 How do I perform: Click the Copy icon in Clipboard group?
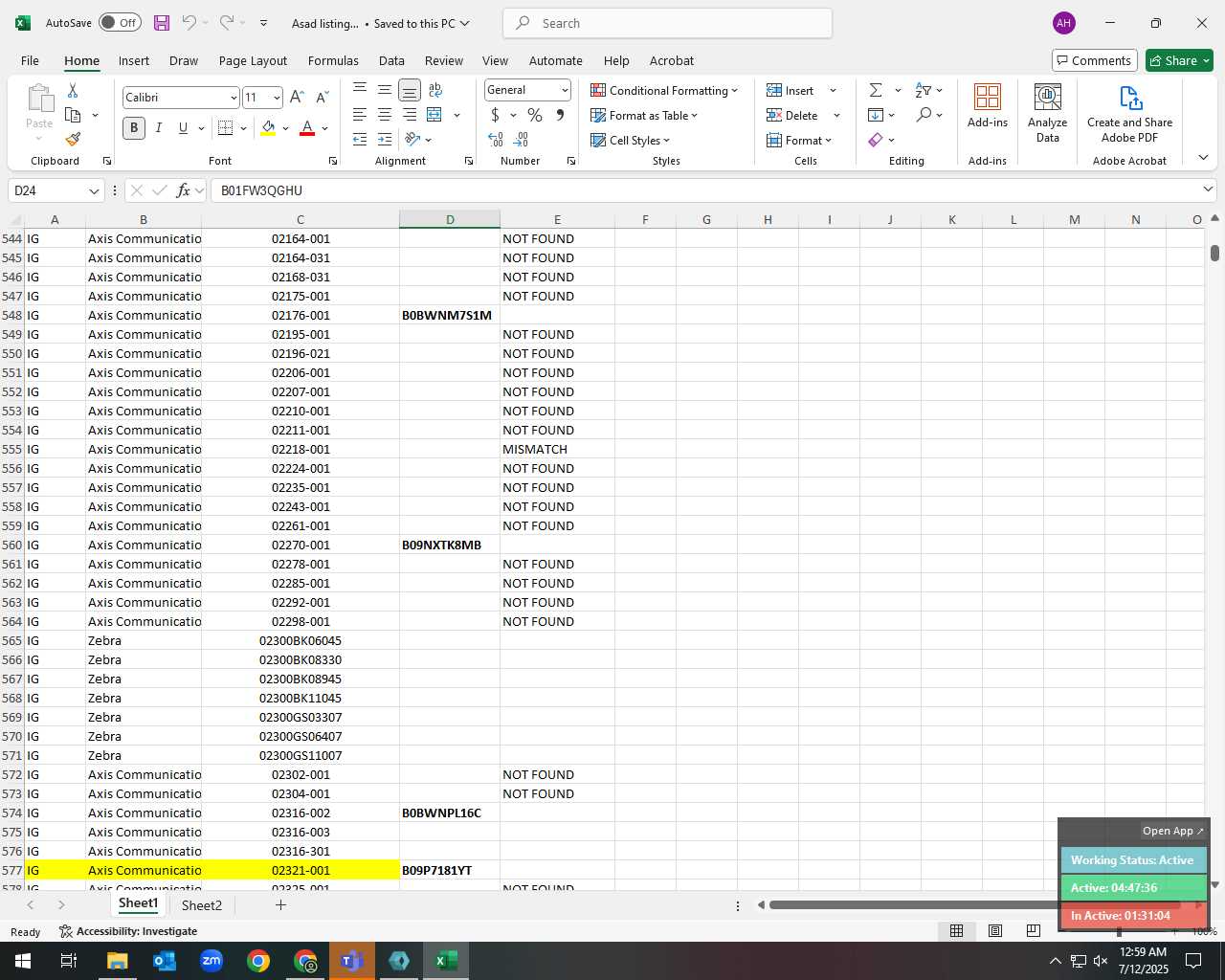coord(73,115)
